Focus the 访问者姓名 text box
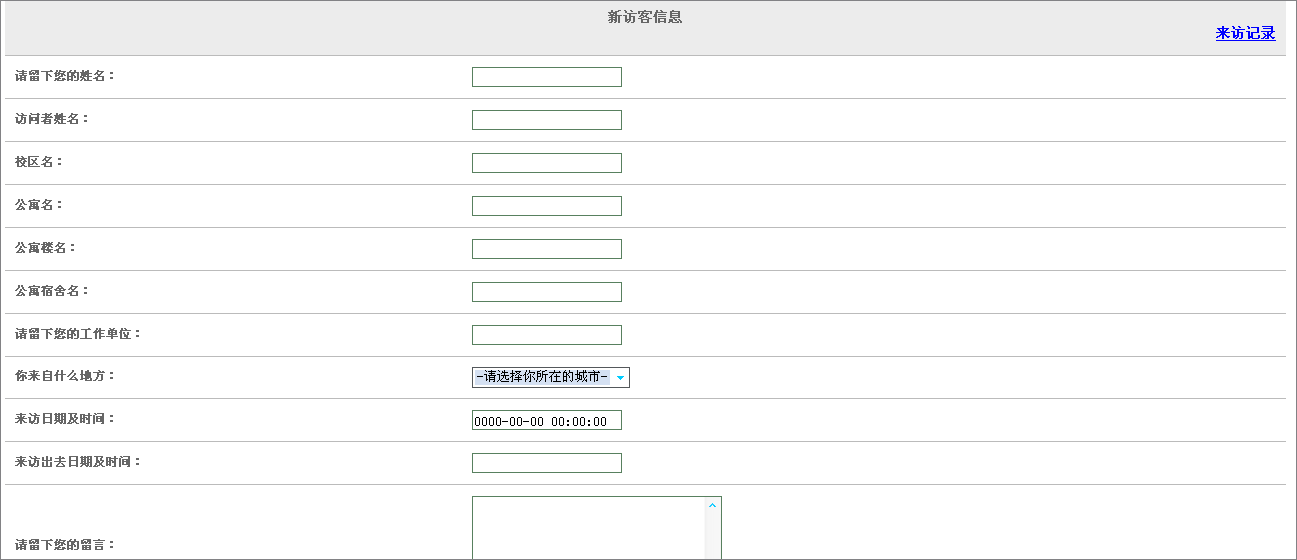Viewport: 1297px width, 560px height. click(547, 120)
